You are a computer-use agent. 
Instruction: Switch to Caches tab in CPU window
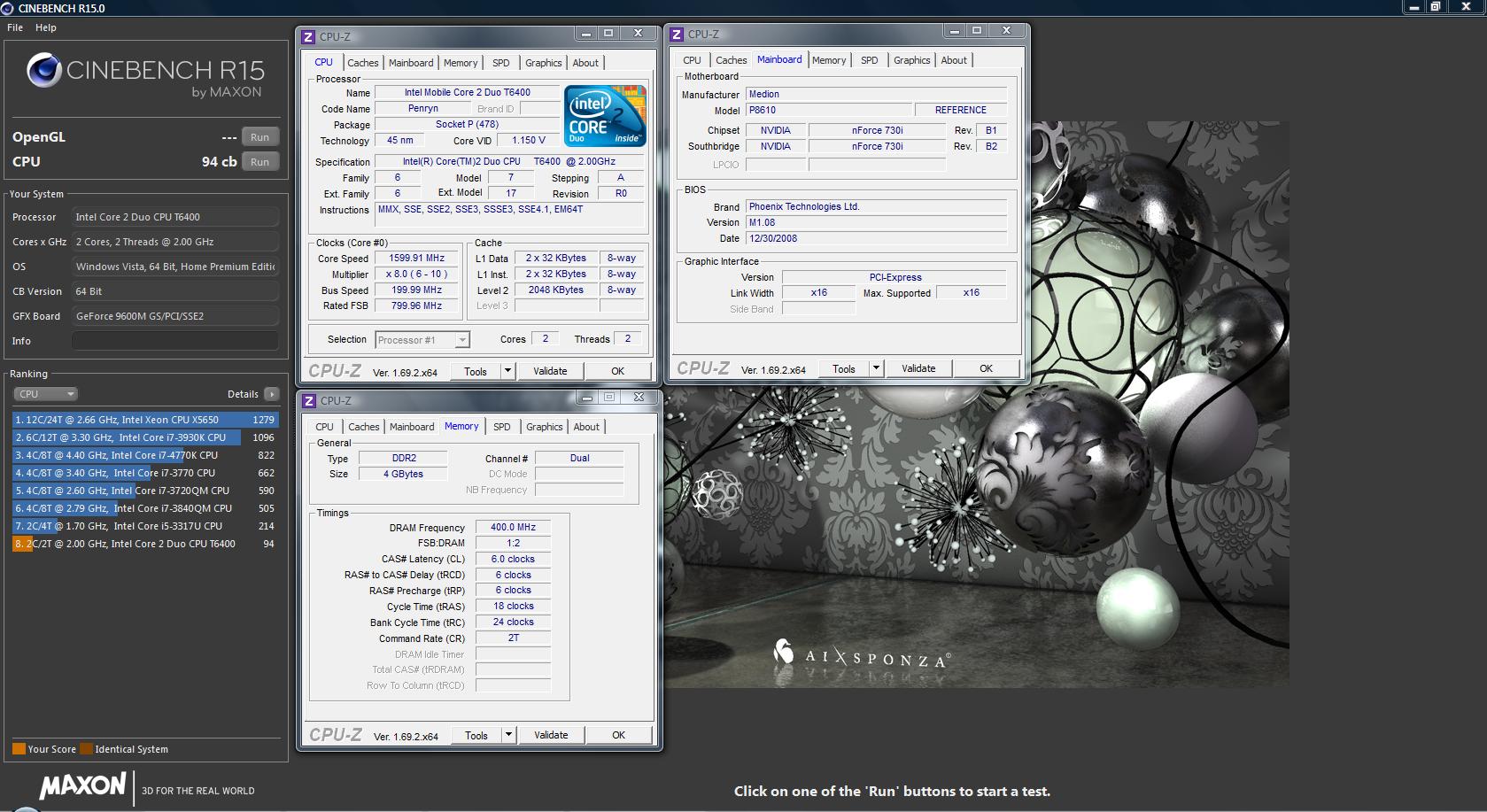(363, 63)
